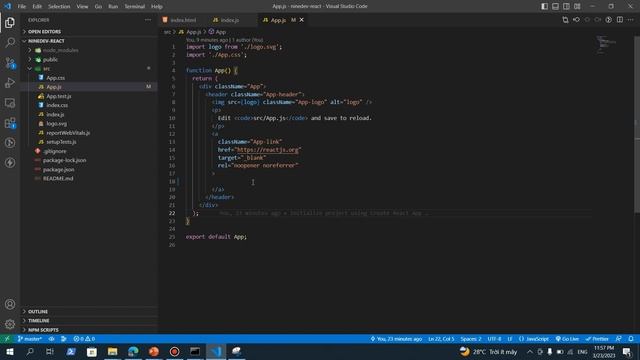Image resolution: width=640 pixels, height=360 pixels.
Task: Toggle the Primary Side Bar
Action: click(x=544, y=6)
